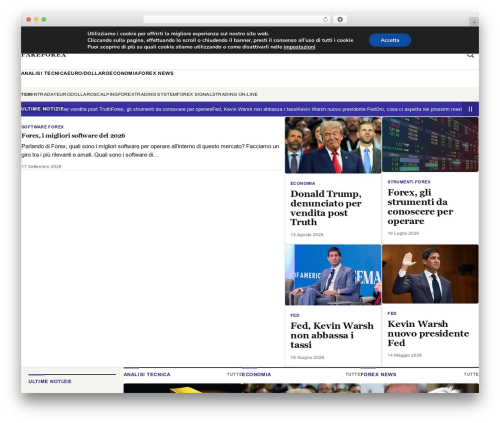Viewport: 500px width, 423px height.
Task: Reload the page from the address bar
Action: (x=325, y=19)
